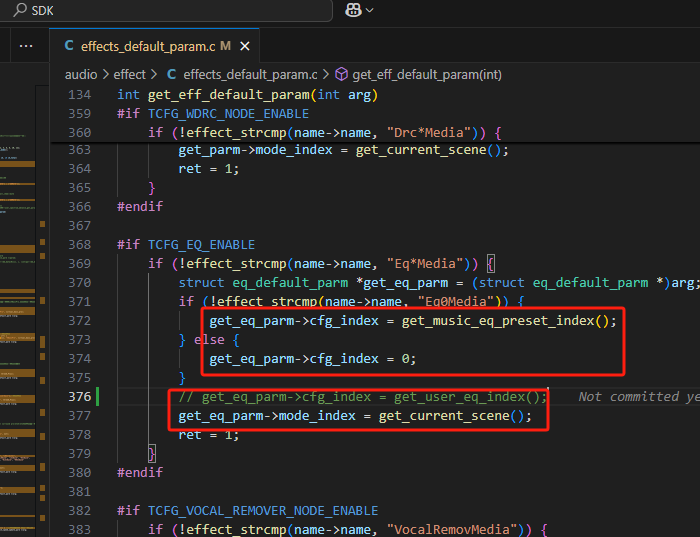Click the "VocalRemovMedia" string literal

tap(453, 530)
